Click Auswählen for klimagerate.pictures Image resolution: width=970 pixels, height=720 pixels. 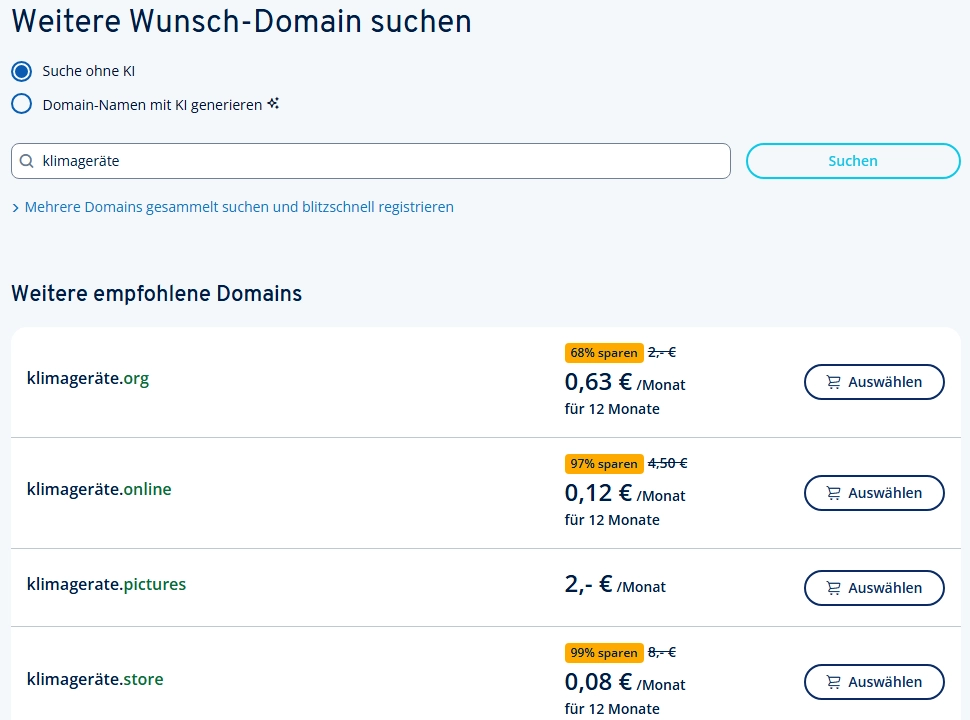coord(874,588)
